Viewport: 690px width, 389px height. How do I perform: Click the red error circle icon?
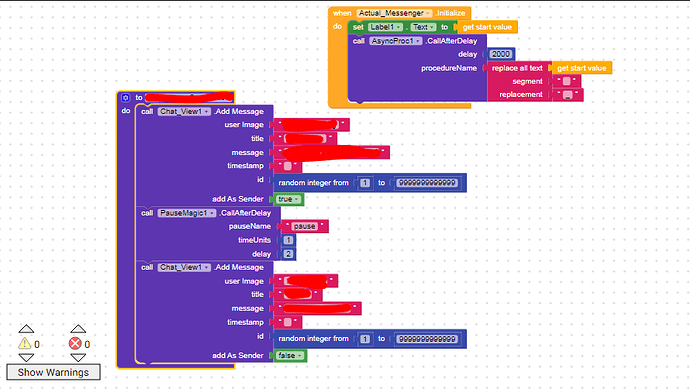pos(75,344)
